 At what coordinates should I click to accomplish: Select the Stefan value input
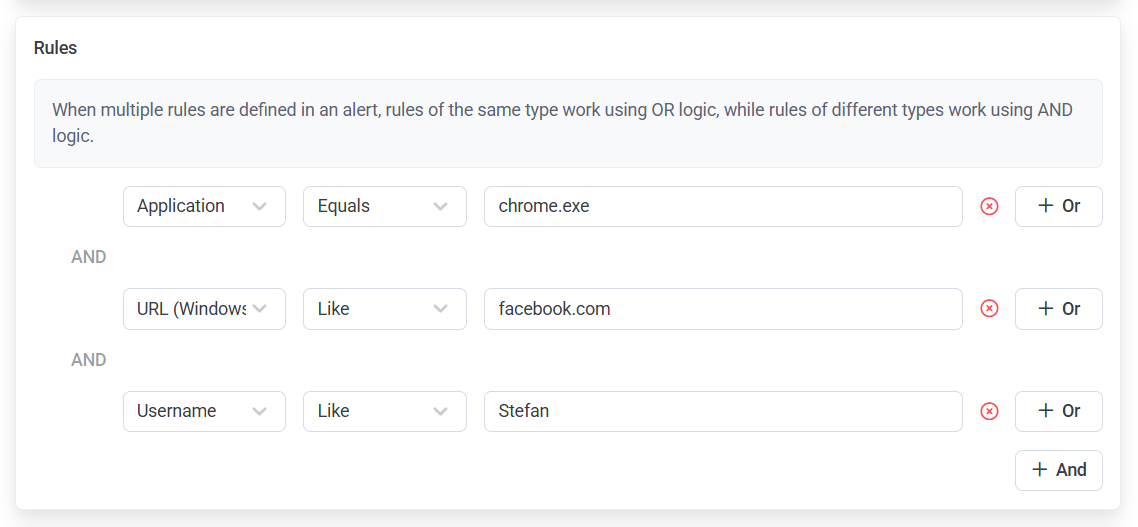click(x=722, y=411)
